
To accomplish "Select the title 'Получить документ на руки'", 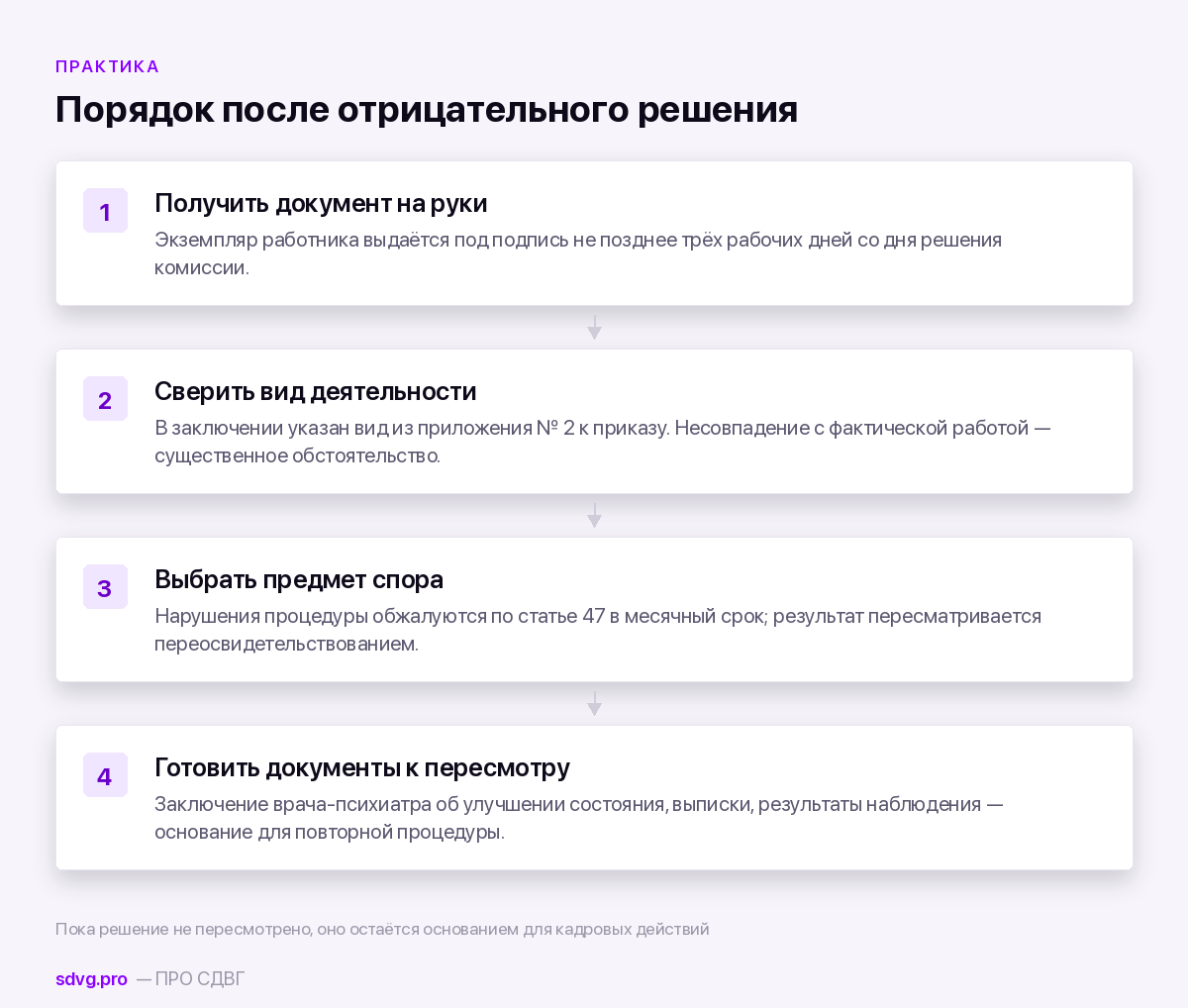I will coord(321,203).
